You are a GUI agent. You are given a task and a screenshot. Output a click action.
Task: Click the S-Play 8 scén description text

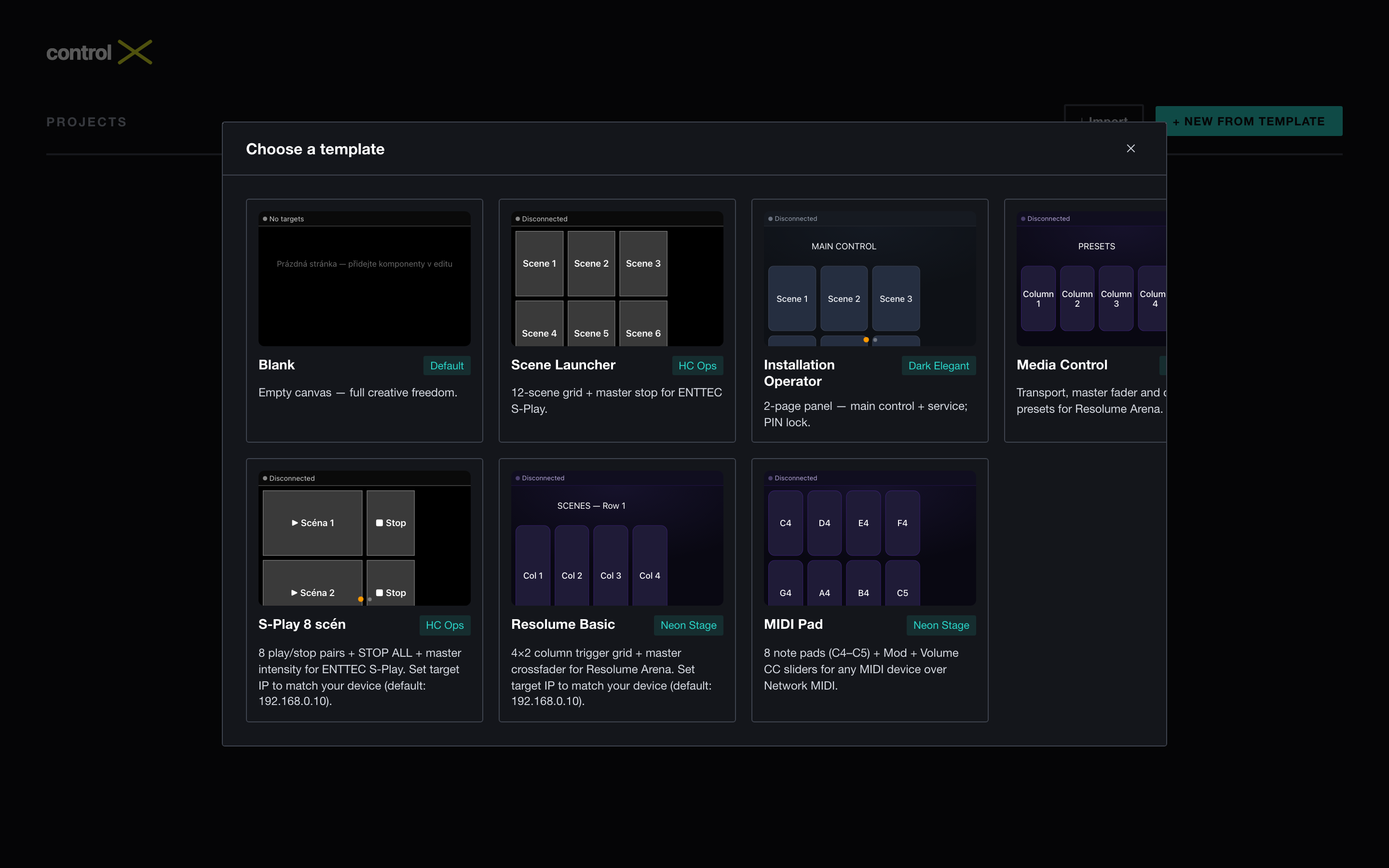coord(360,677)
